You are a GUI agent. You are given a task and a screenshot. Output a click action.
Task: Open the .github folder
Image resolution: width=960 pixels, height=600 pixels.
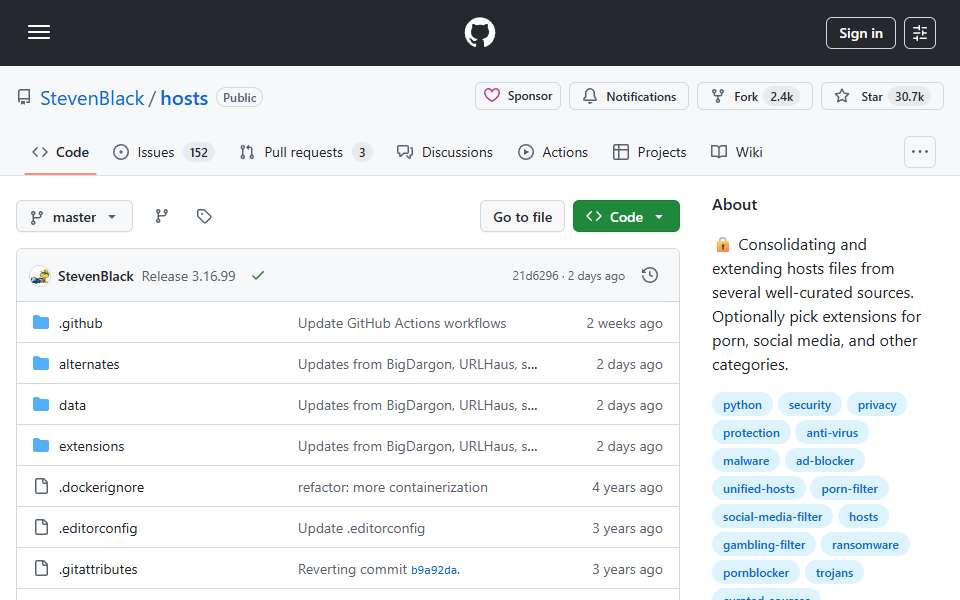[x=80, y=323]
